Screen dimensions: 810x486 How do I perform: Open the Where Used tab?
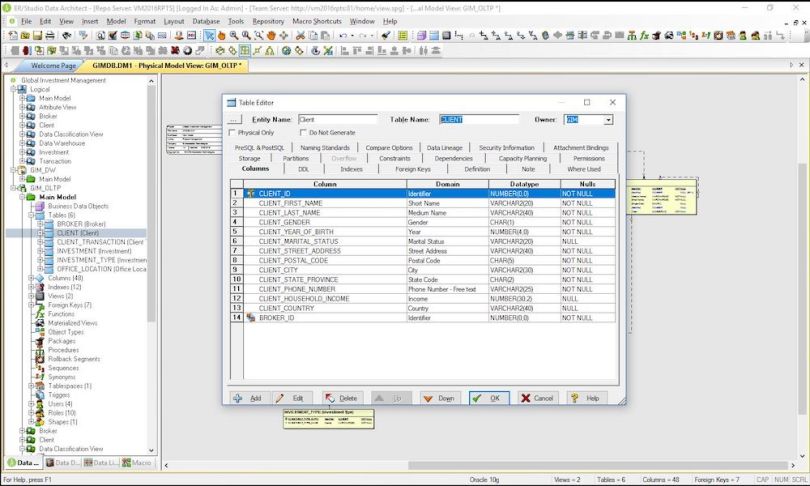click(584, 169)
